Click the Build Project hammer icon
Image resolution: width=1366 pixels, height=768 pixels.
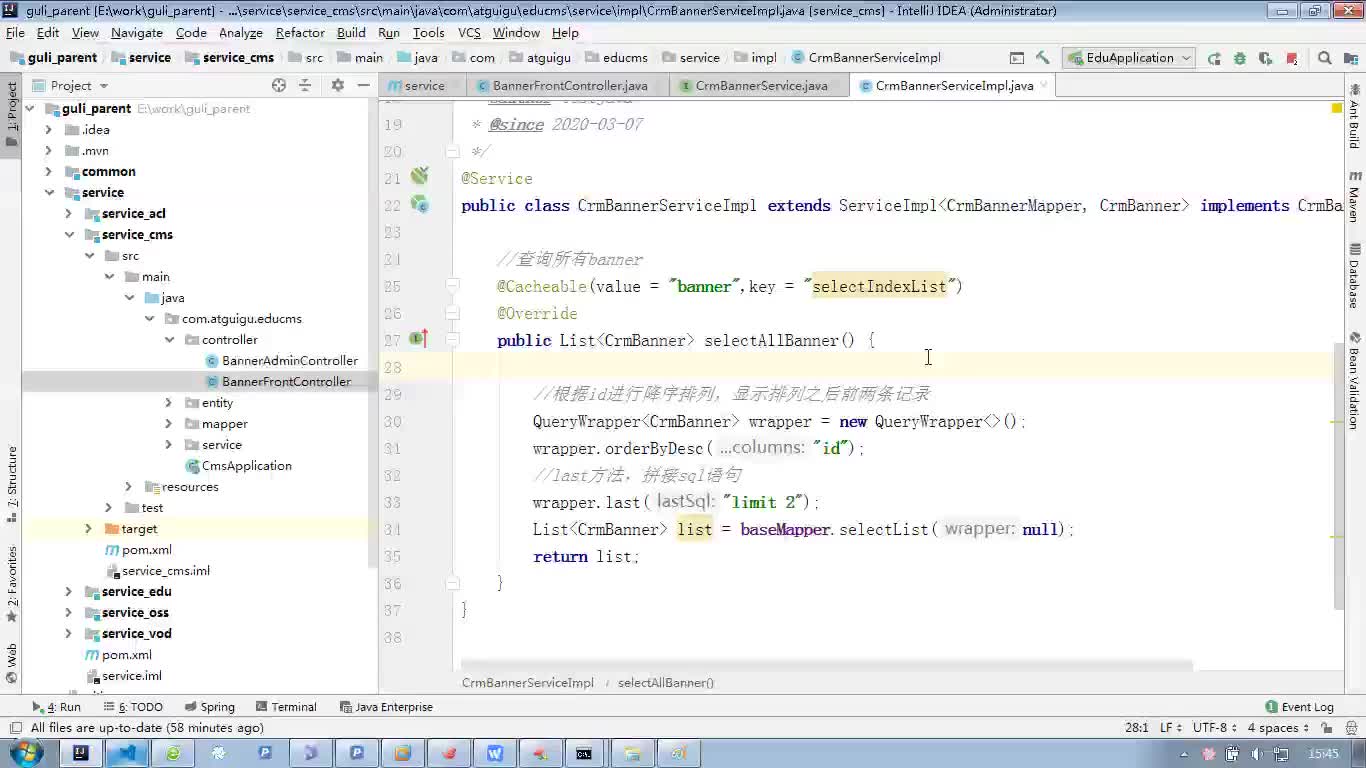point(1043,58)
